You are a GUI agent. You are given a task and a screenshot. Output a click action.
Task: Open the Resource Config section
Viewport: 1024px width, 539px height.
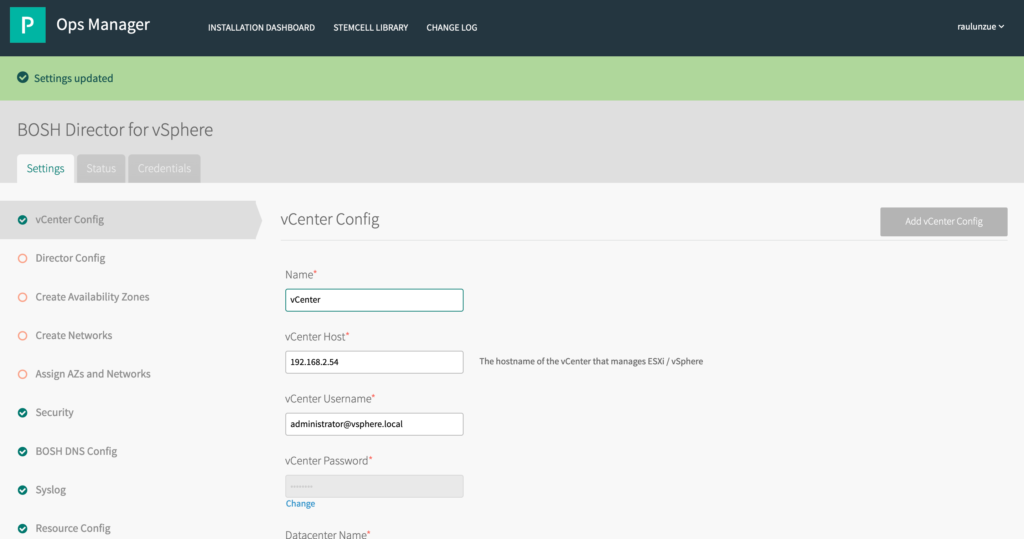tap(72, 528)
